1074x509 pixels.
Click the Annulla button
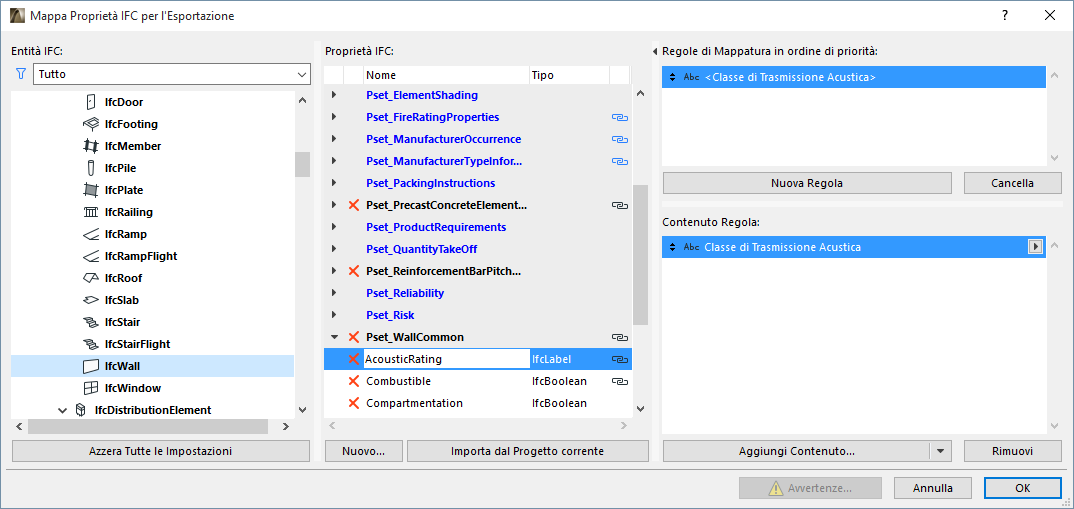932,488
